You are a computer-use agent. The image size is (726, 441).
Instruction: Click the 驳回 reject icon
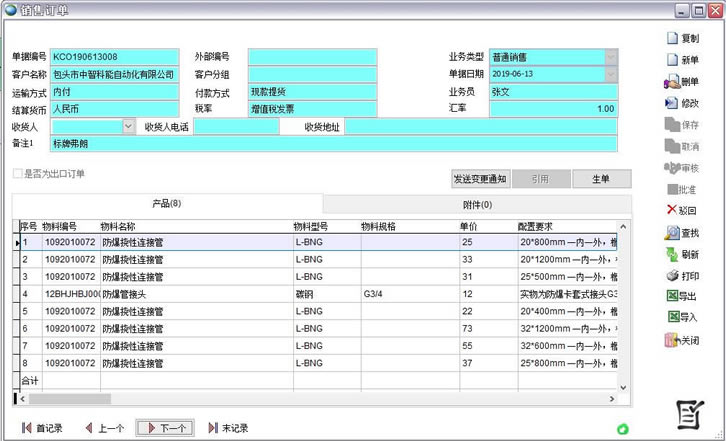[672, 210]
